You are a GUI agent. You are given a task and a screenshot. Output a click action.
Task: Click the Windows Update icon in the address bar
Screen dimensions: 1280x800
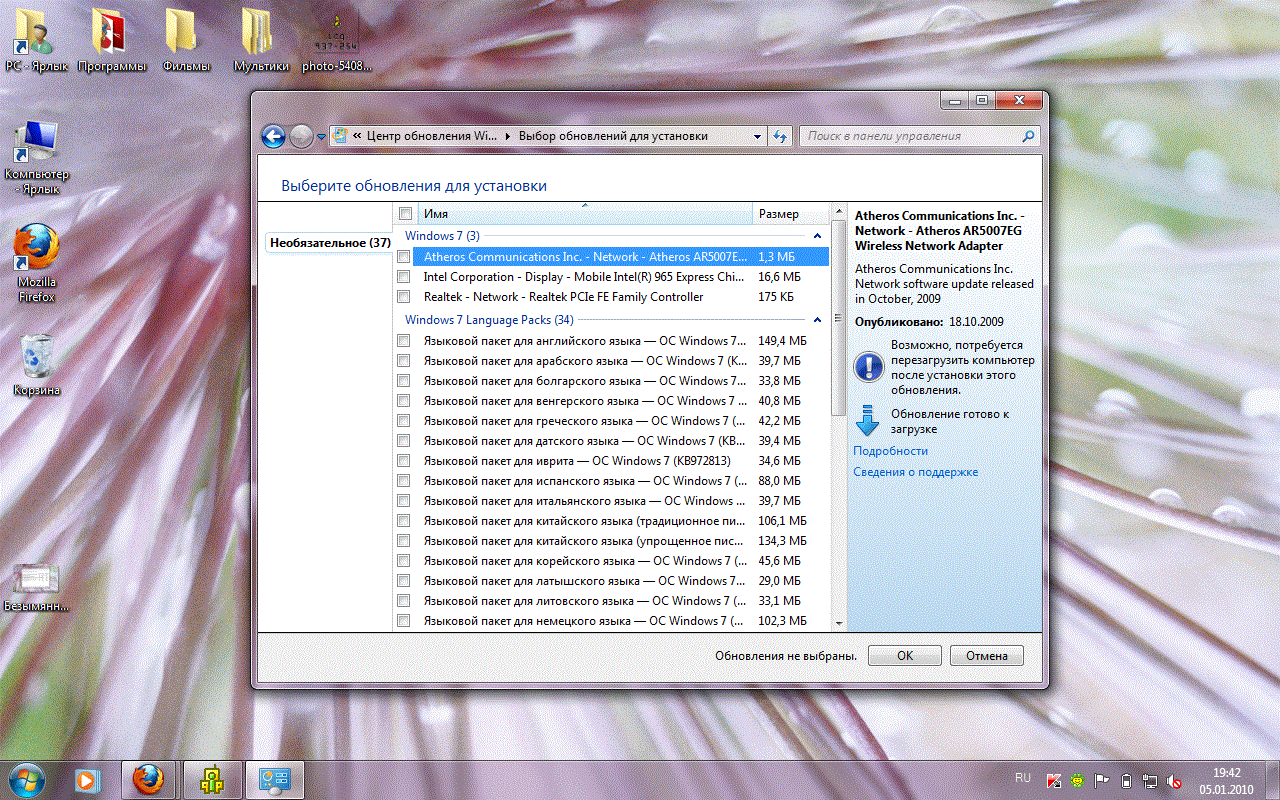339,136
